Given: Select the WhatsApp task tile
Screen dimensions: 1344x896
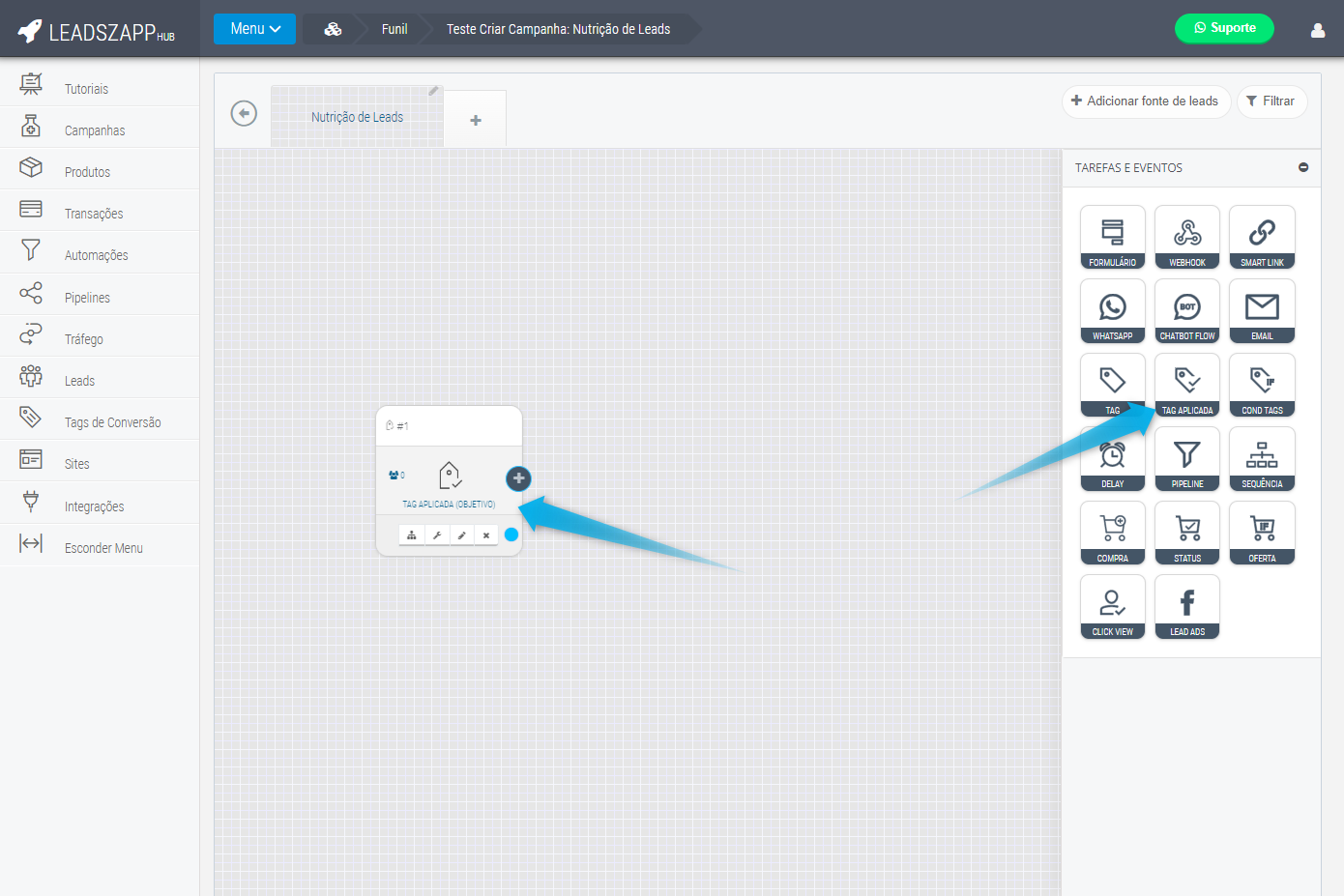Looking at the screenshot, I should tap(1112, 310).
